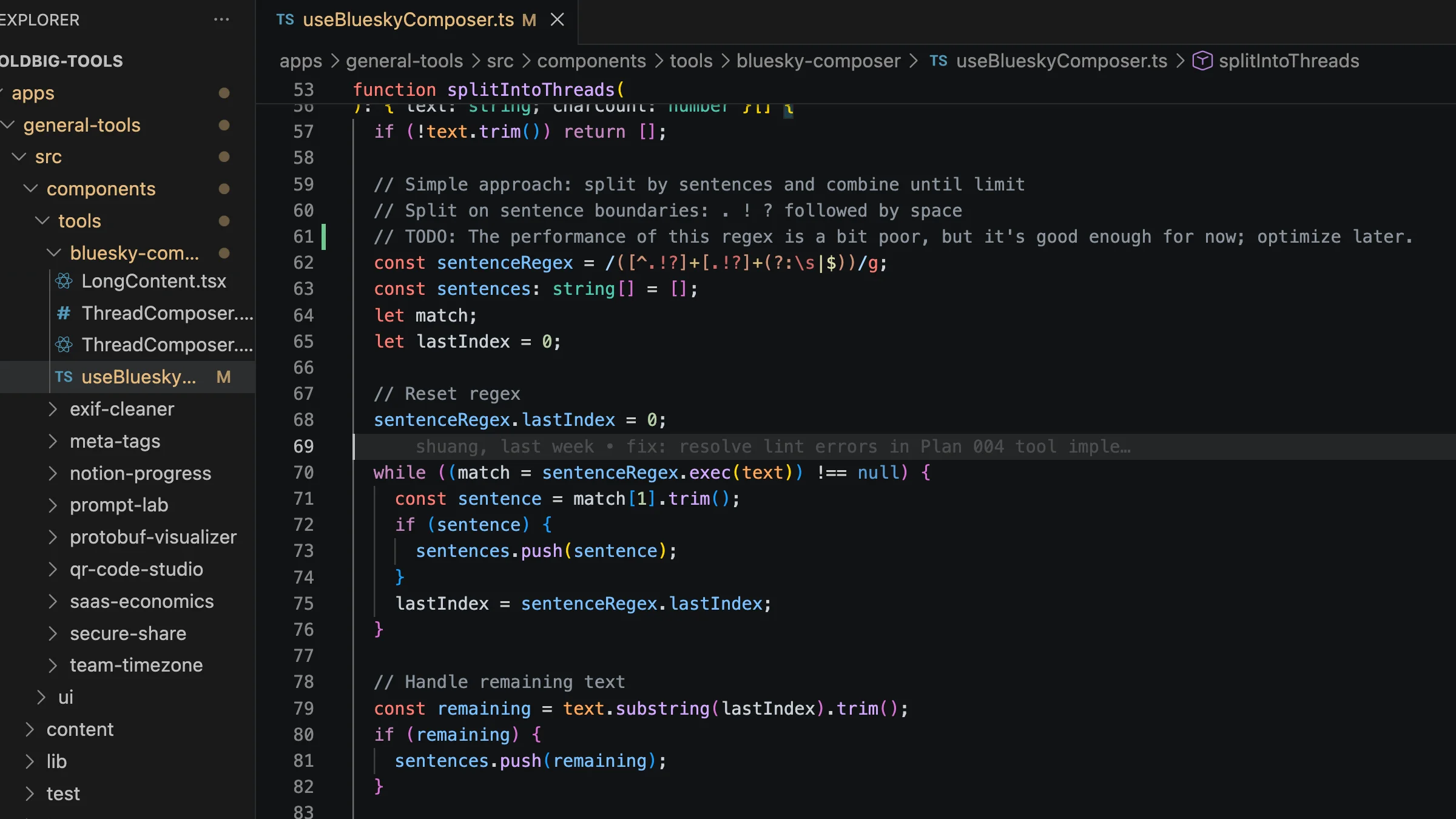Click 'components' breadcrumb segment

(x=591, y=61)
